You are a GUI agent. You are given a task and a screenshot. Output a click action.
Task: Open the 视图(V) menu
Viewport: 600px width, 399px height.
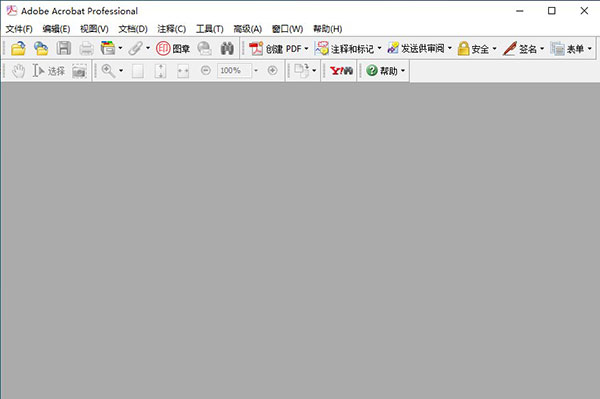(94, 29)
